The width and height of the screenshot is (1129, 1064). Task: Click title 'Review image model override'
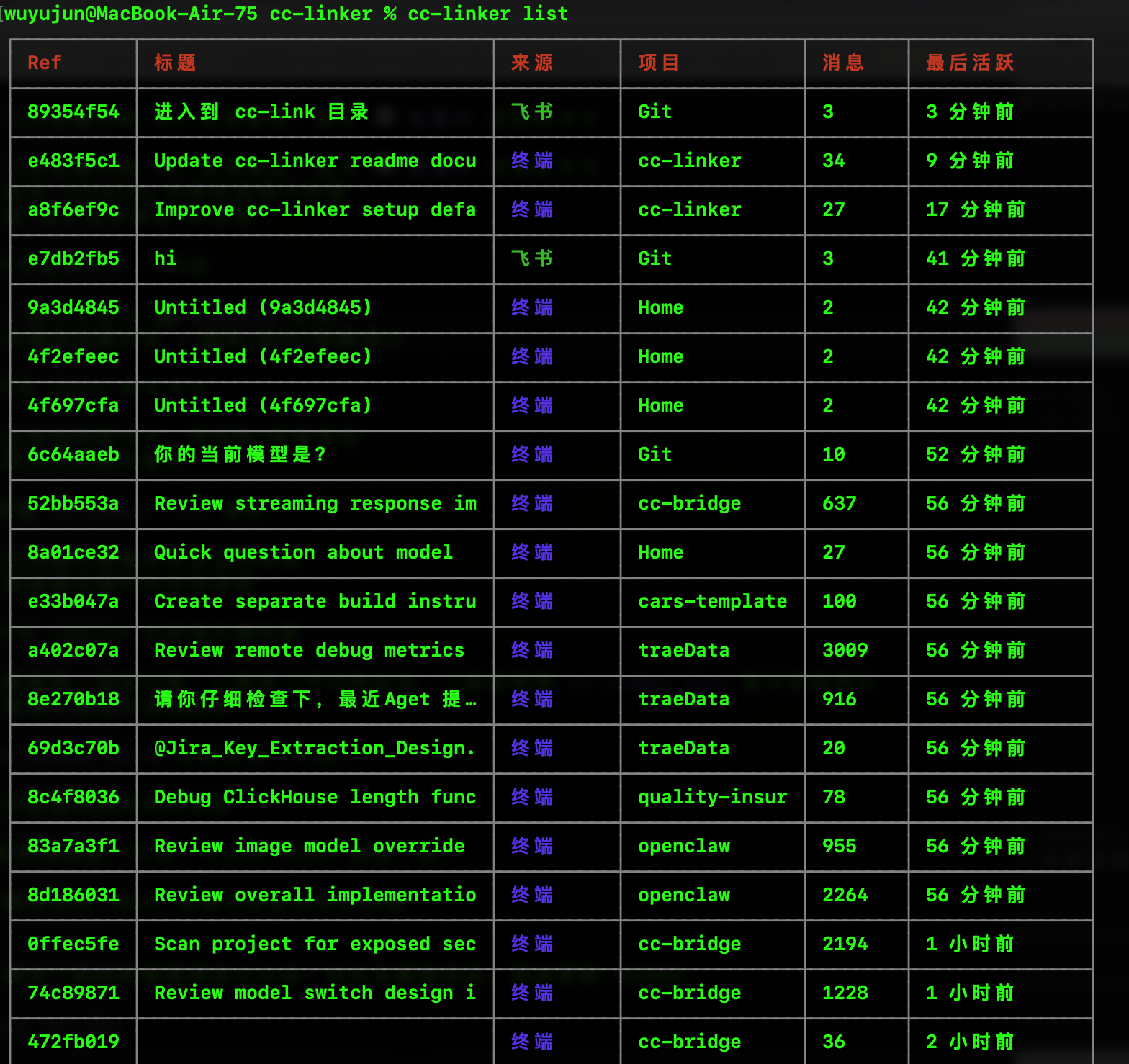tap(309, 847)
